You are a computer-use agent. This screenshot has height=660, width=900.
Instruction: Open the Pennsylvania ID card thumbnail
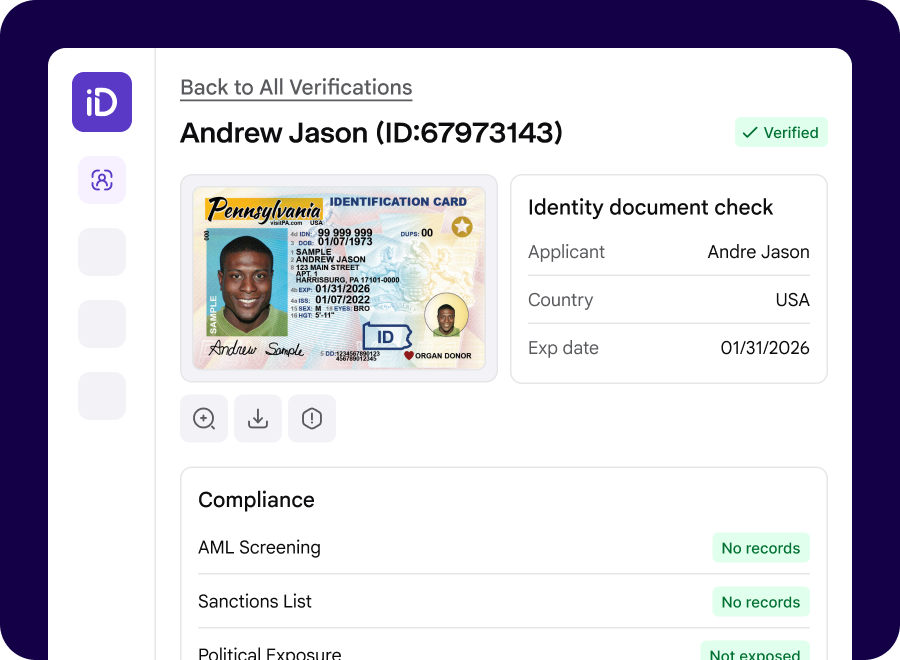pyautogui.click(x=338, y=278)
